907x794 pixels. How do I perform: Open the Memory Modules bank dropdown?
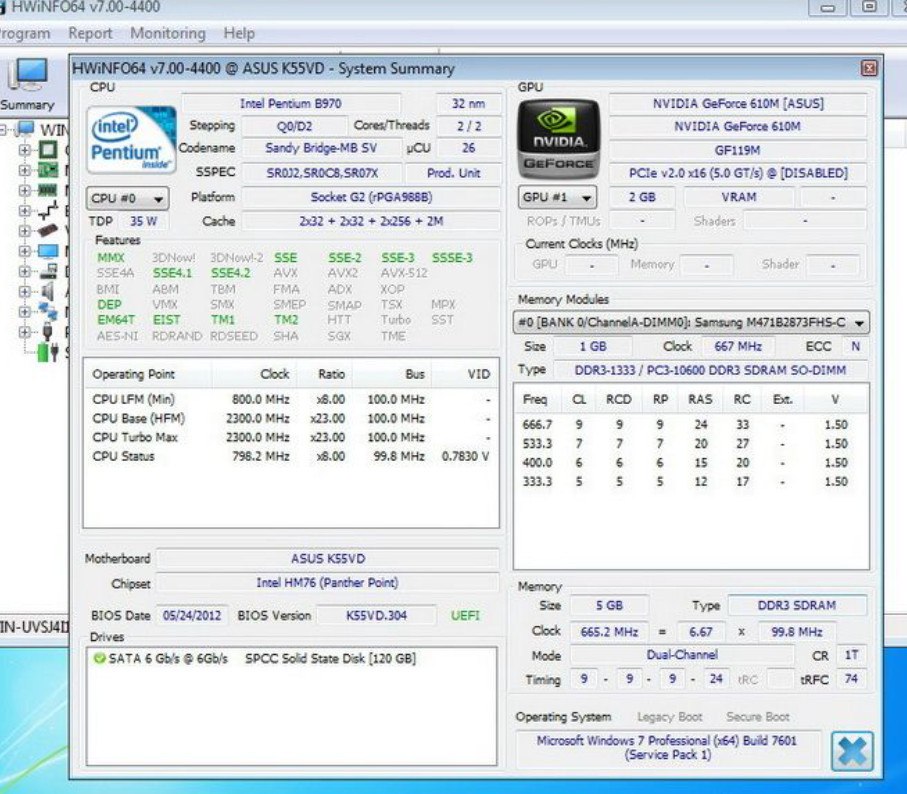pos(691,323)
